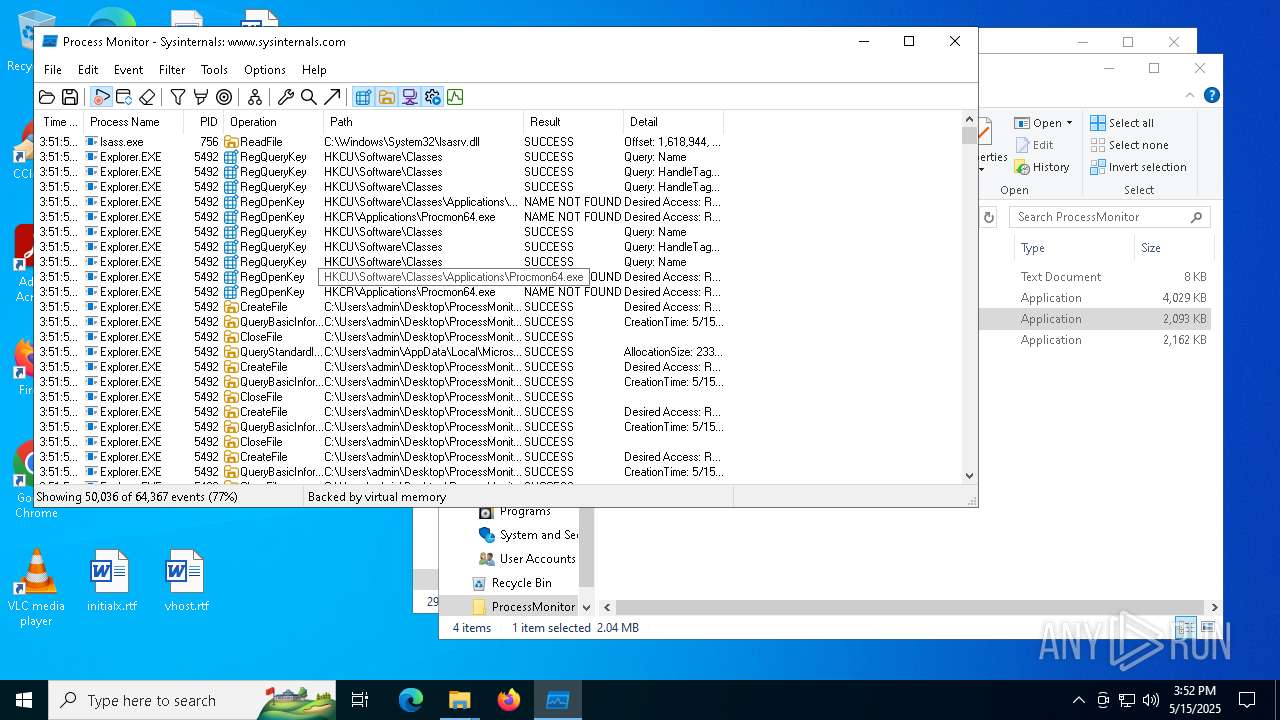Open the Process Tree icon
Screen dimensions: 1280x720
pos(255,97)
